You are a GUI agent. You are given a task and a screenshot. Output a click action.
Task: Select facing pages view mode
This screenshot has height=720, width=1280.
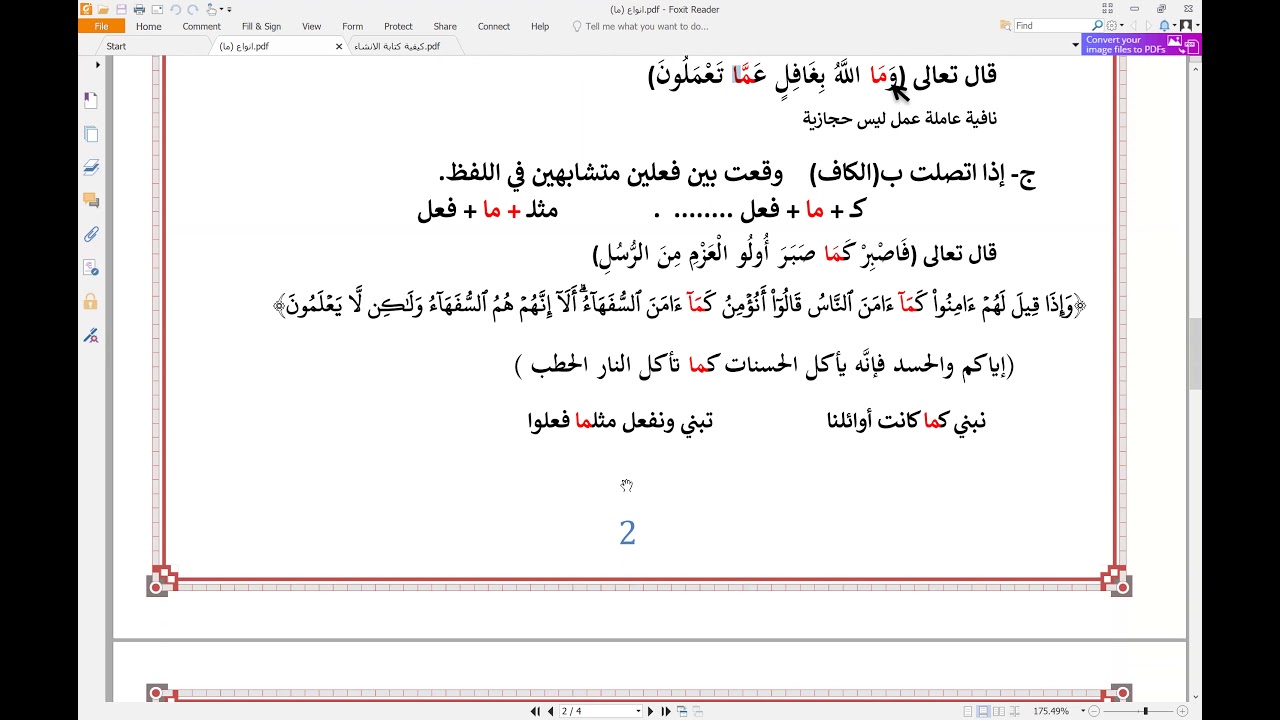coord(999,711)
